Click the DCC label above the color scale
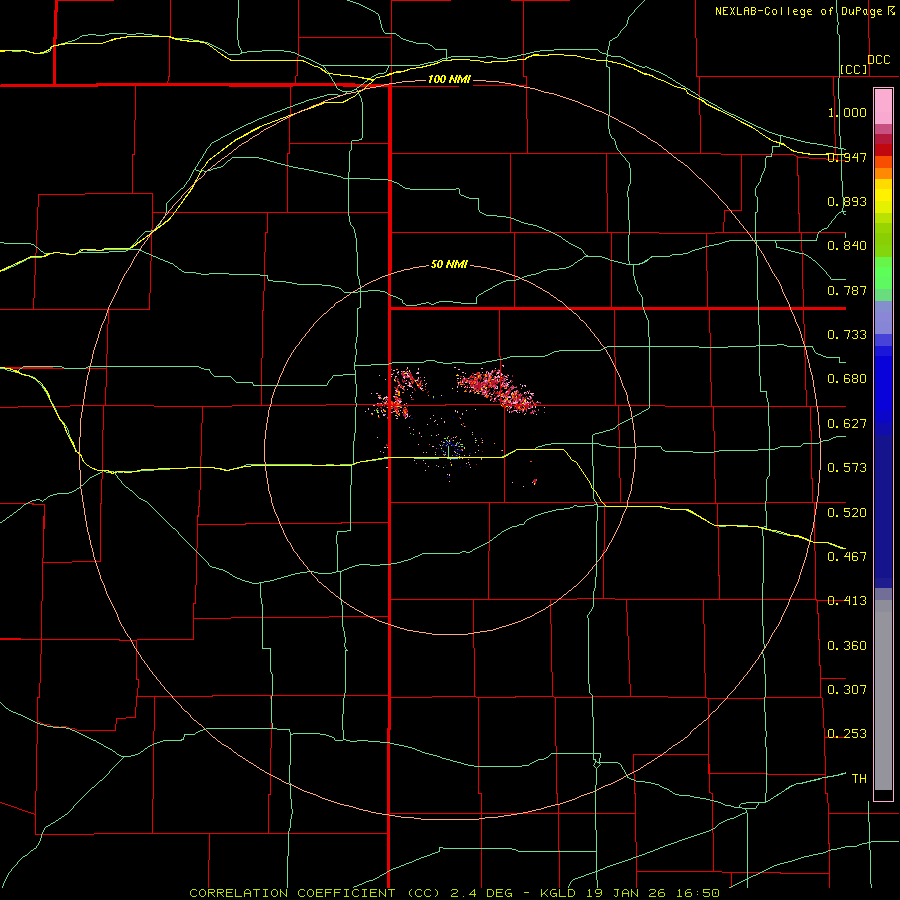The image size is (900, 900). click(879, 60)
